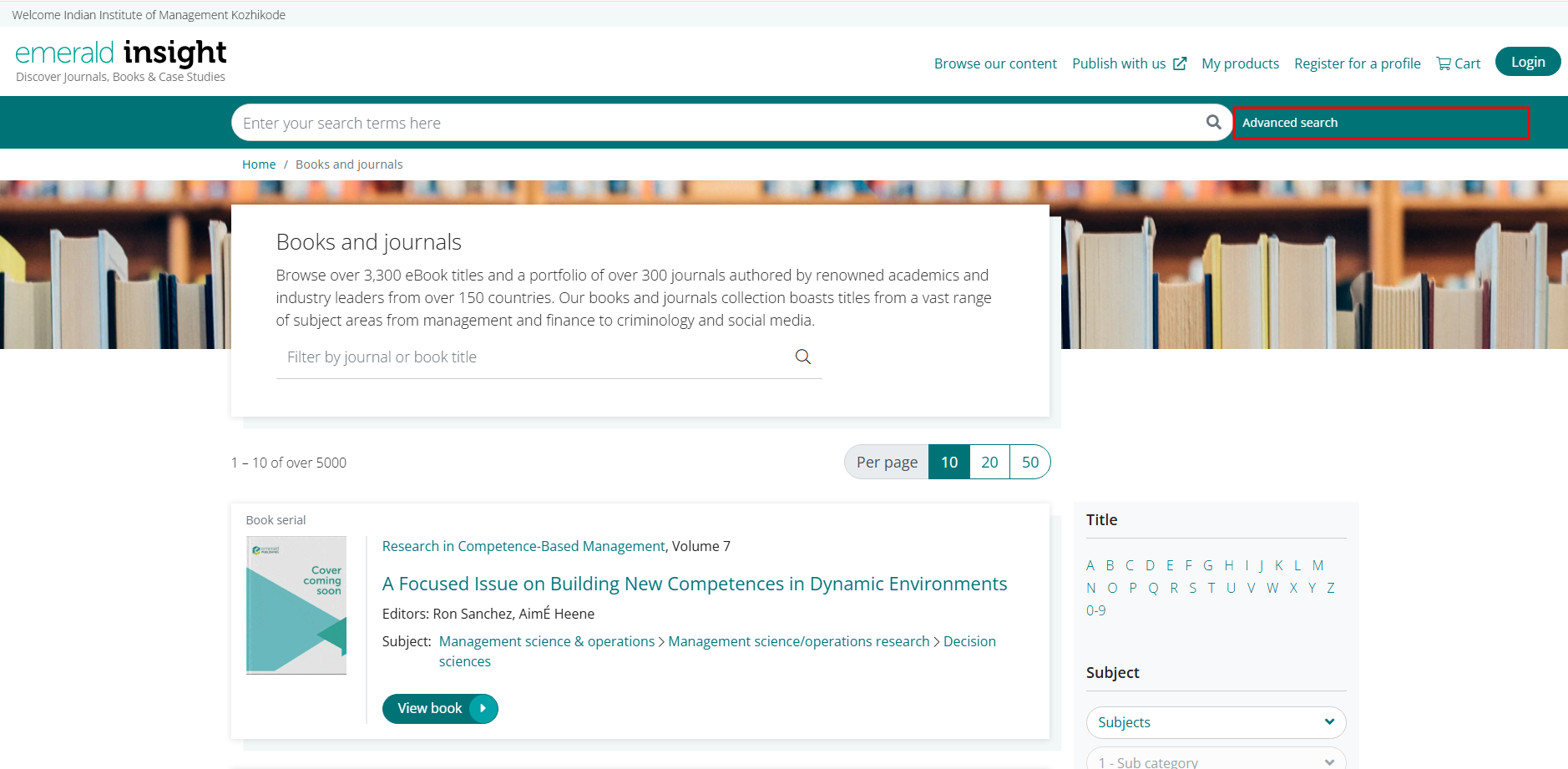Open Browse our content menu
The width and height of the screenshot is (1568, 769).
[x=995, y=63]
